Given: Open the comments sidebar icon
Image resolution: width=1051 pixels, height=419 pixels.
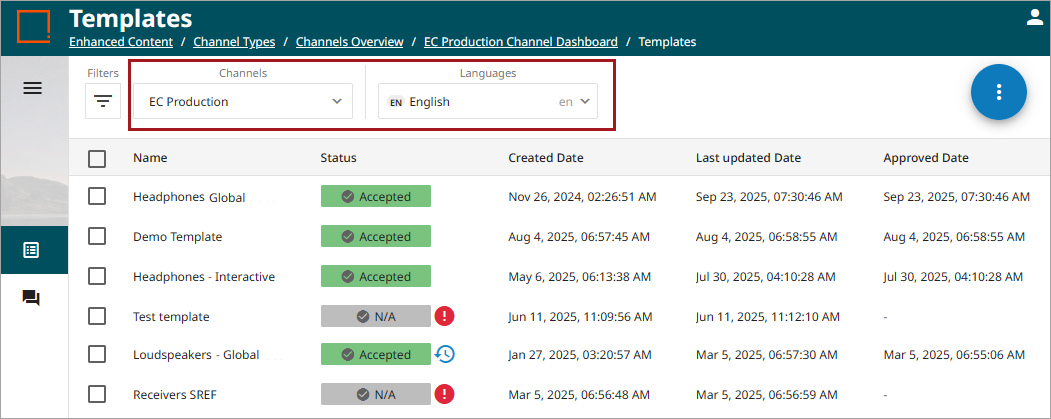Looking at the screenshot, I should coord(32,298).
